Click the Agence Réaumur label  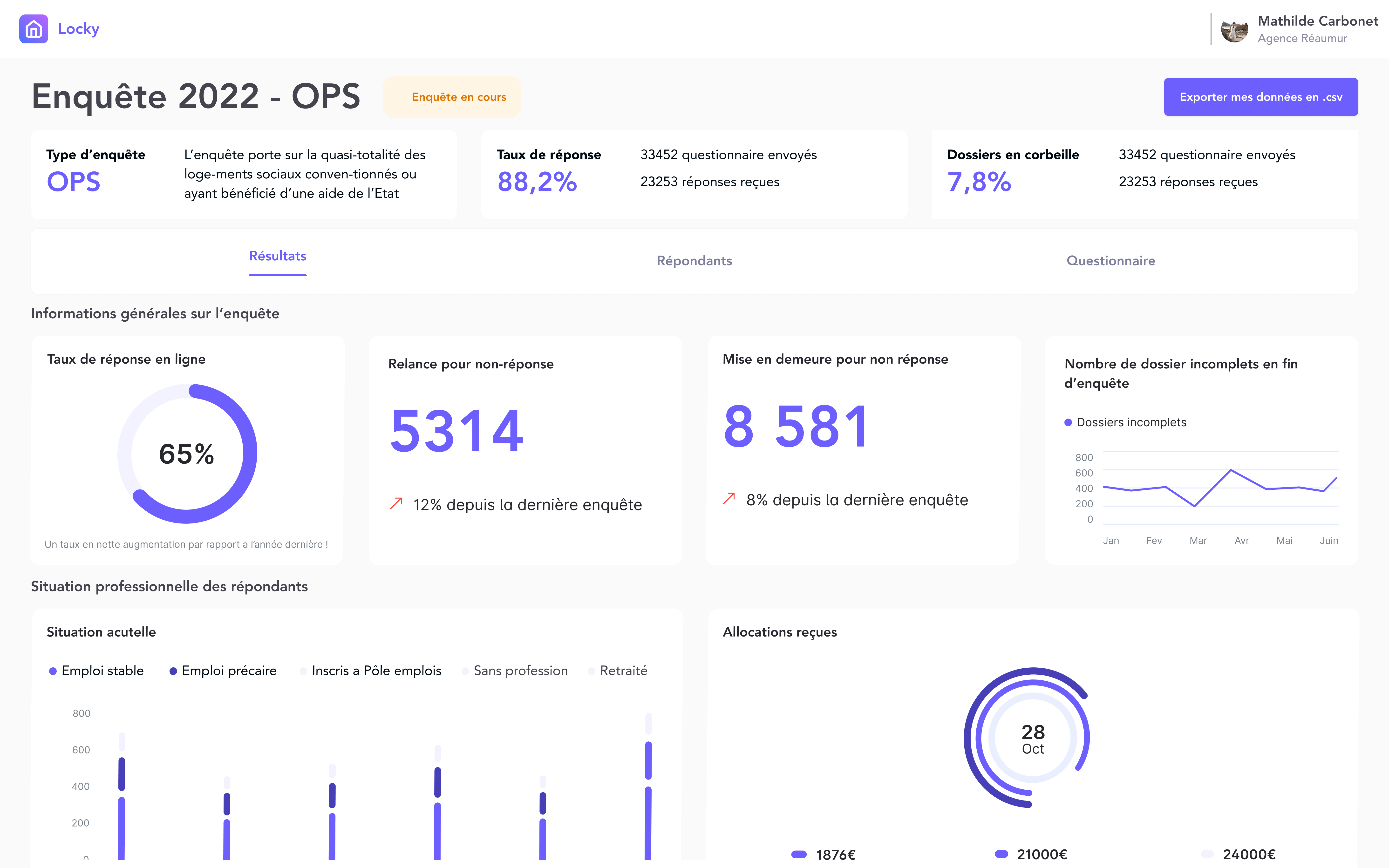click(x=1302, y=39)
